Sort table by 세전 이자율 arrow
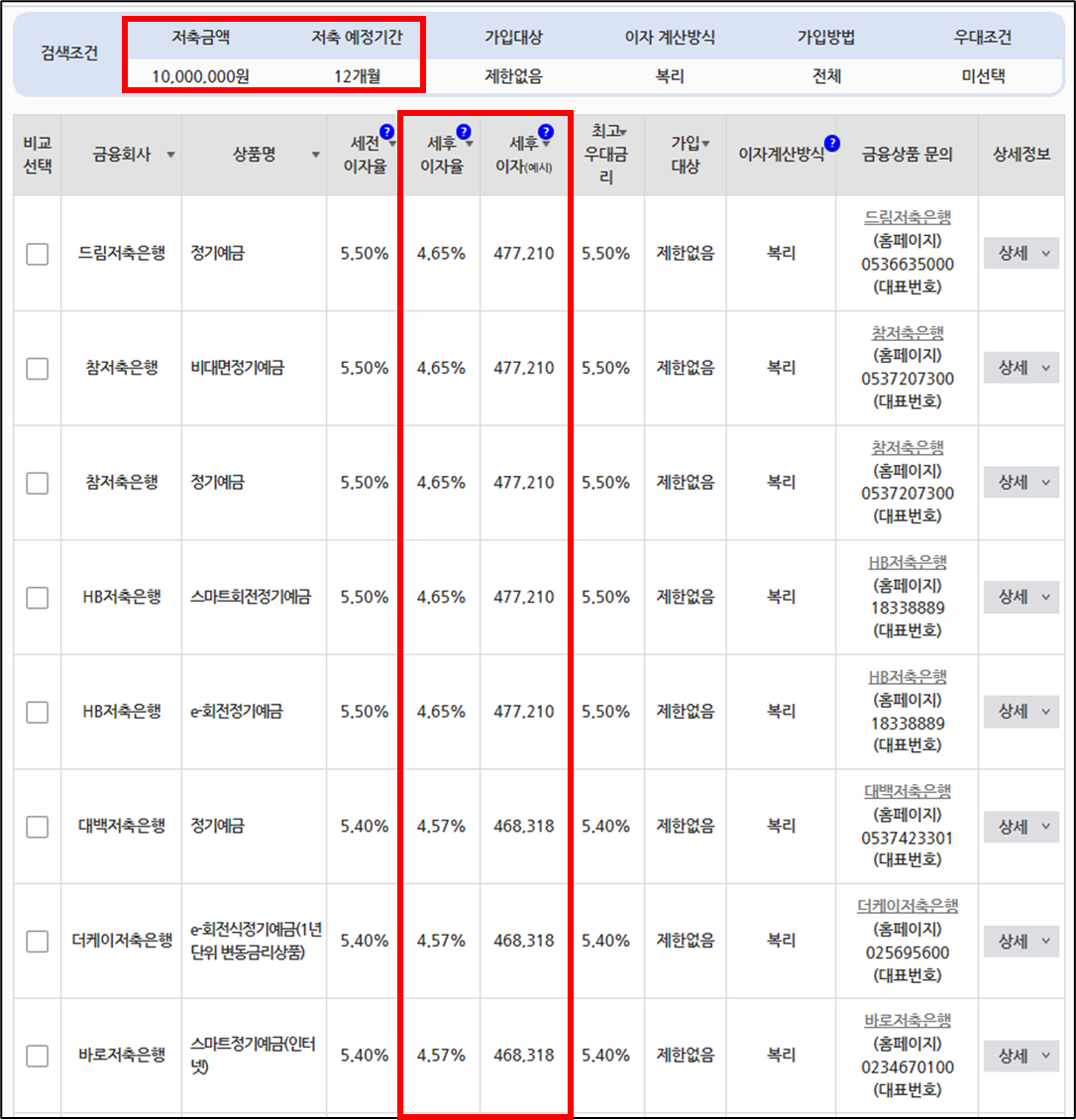Viewport: 1076px width, 1120px height. [392, 145]
